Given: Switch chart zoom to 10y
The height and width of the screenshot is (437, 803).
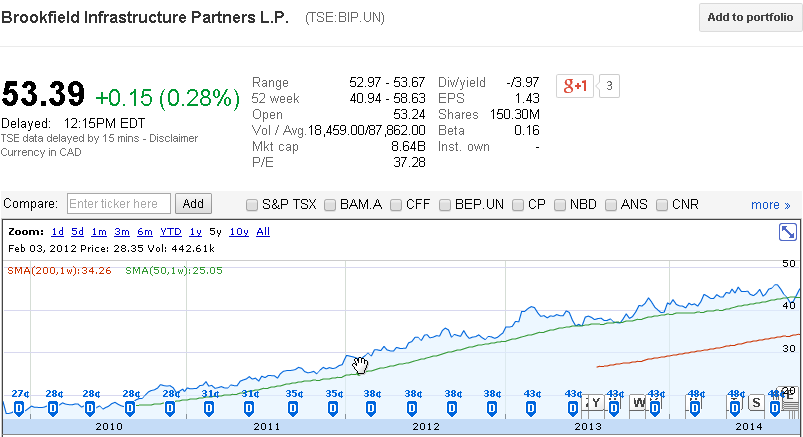Looking at the screenshot, I should coord(239,232).
